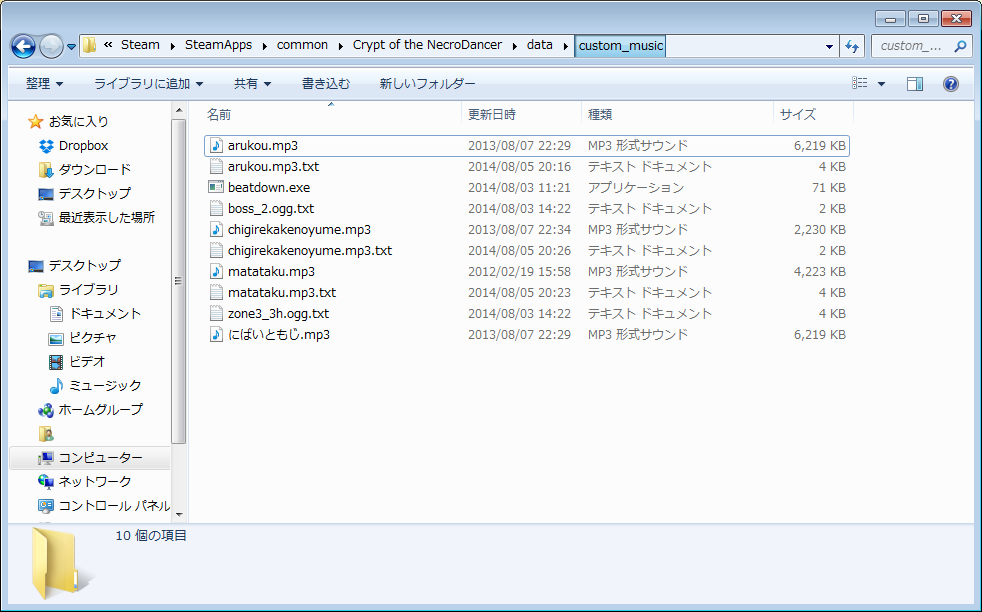This screenshot has width=982, height=612.
Task: Open the ライブラリに追加 menu
Action: pyautogui.click(x=148, y=83)
